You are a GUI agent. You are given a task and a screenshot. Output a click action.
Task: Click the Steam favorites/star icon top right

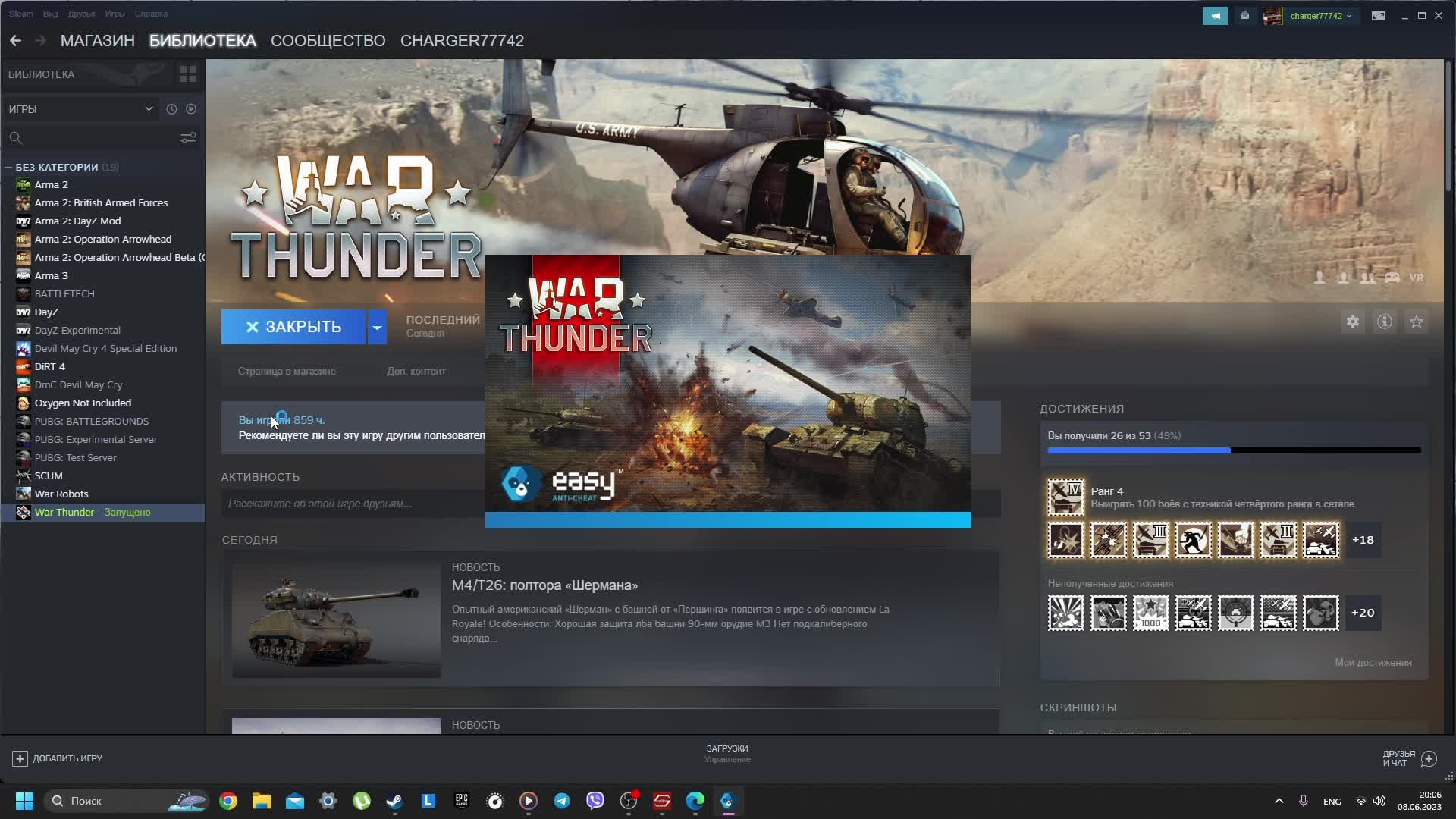pos(1417,321)
